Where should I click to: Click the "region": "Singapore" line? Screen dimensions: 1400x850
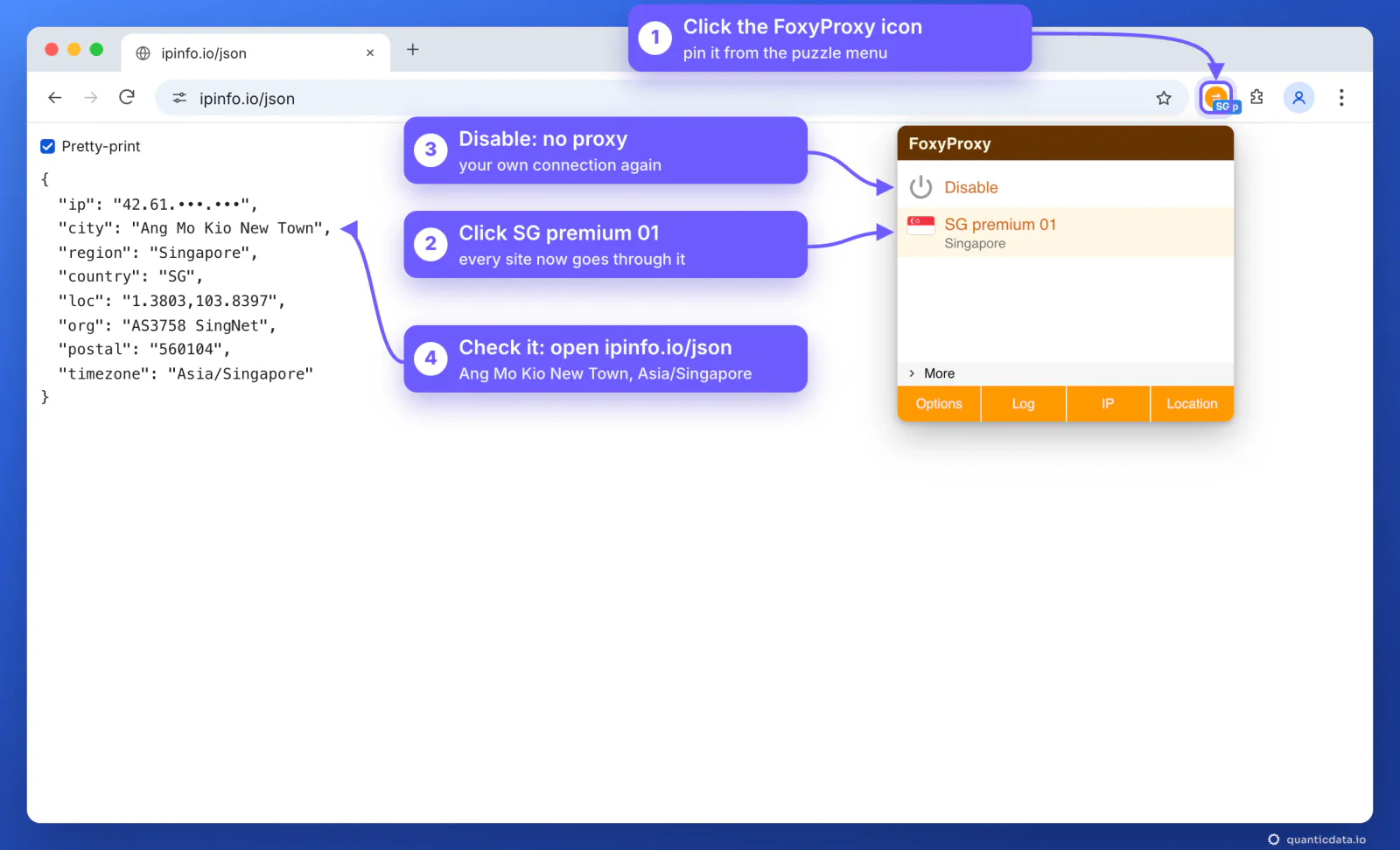[x=157, y=253]
